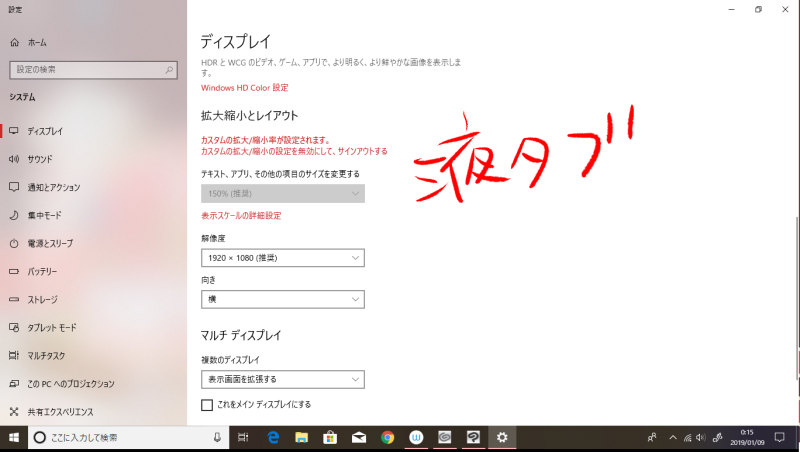This screenshot has height=452, width=800.
Task: Open File Explorer from taskbar
Action: (302, 437)
